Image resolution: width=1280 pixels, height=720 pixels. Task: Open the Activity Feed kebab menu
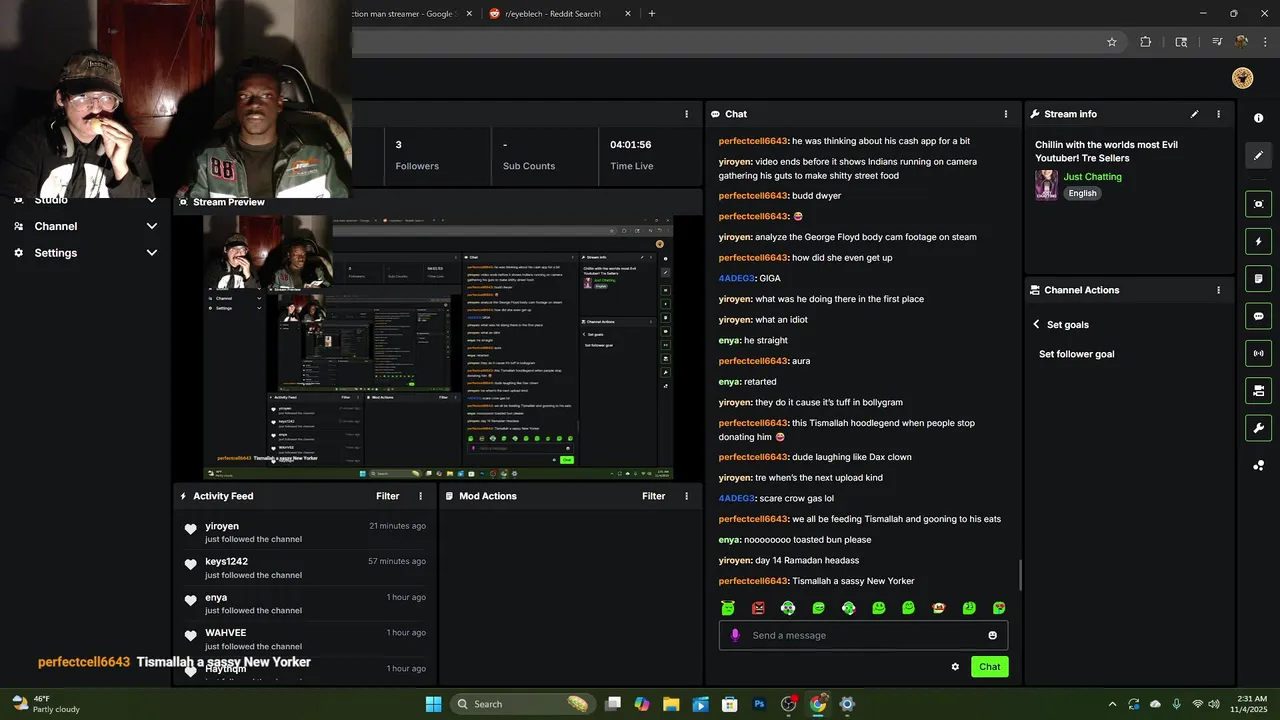[420, 496]
